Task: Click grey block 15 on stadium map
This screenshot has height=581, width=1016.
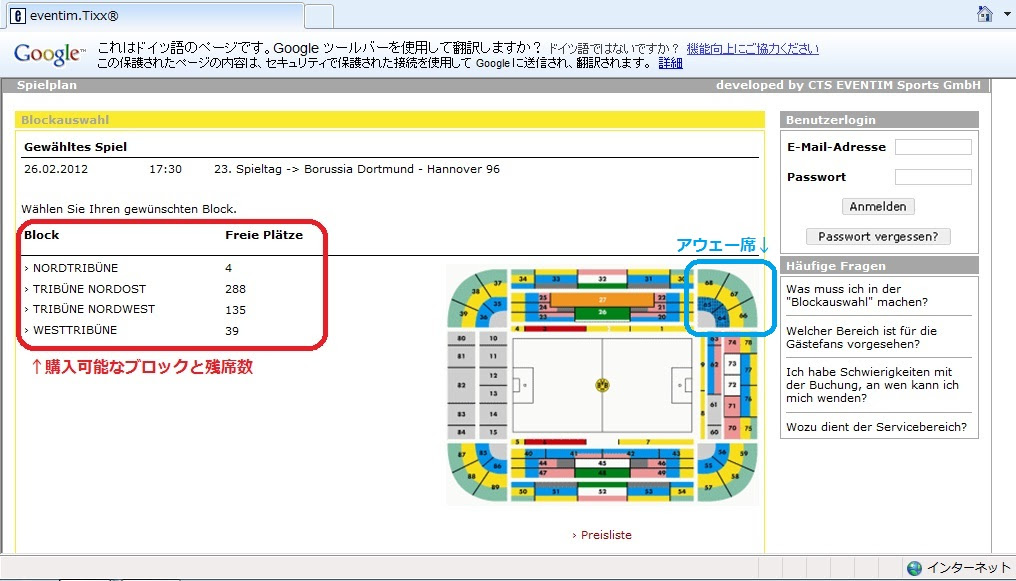Action: tap(493, 432)
